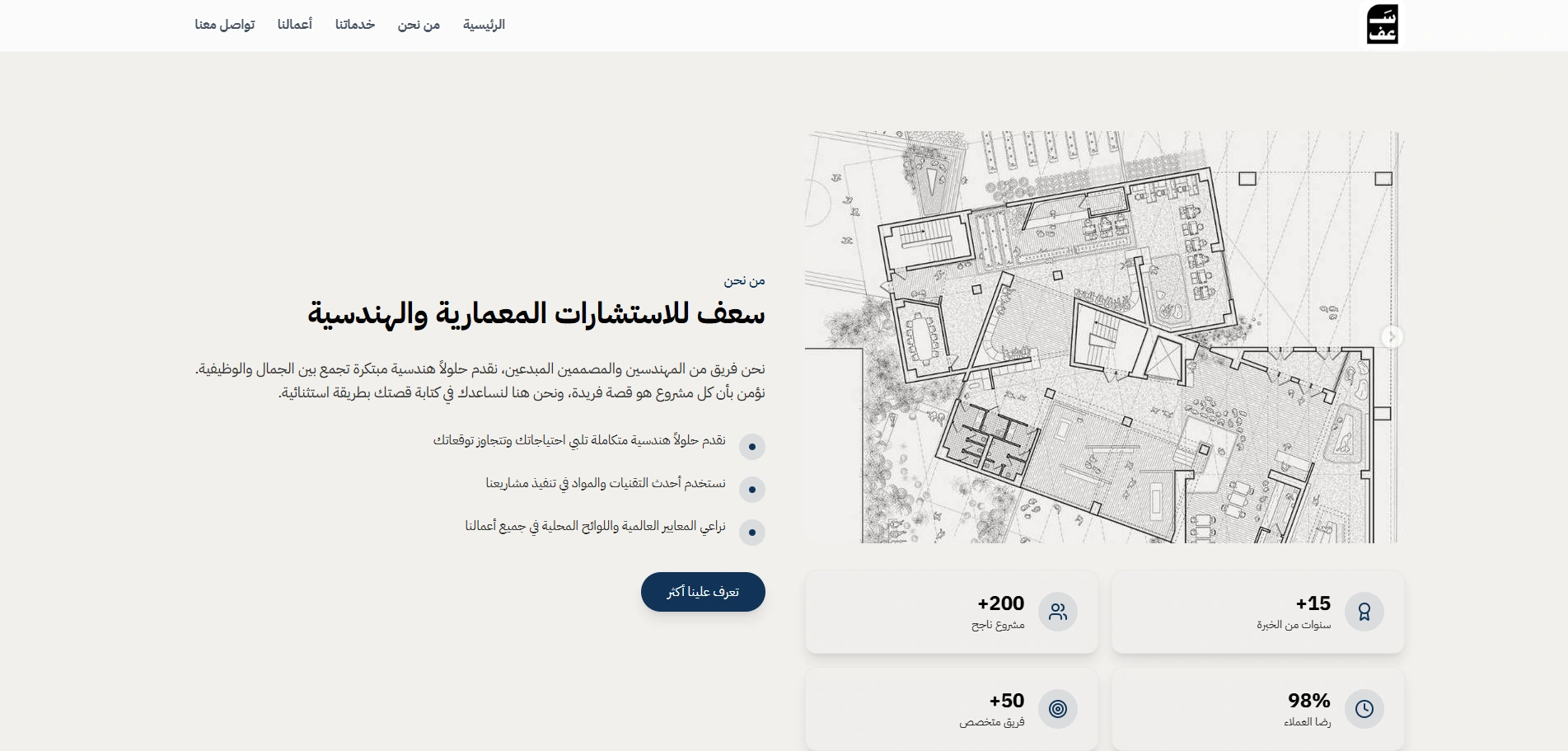The width and height of the screenshot is (1568, 751).
Task: Click the text نقدم حلولاً هندسية متكاملة تلبي احتياجاتك
Action: [579, 440]
